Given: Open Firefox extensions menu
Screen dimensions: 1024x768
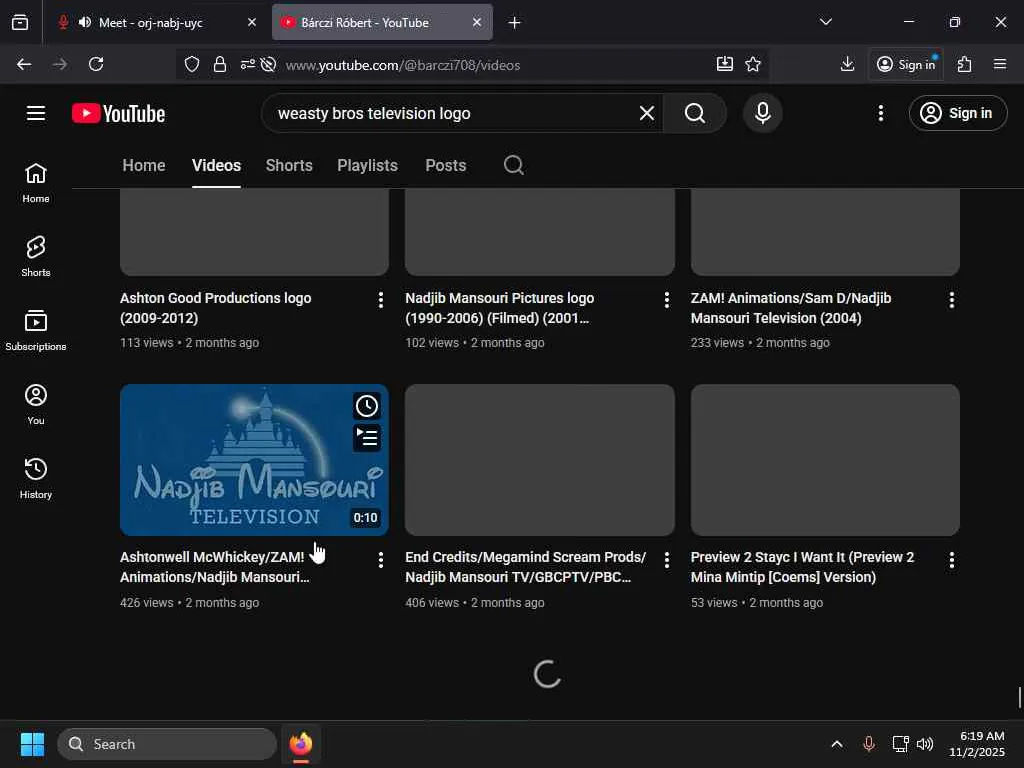Looking at the screenshot, I should point(965,64).
